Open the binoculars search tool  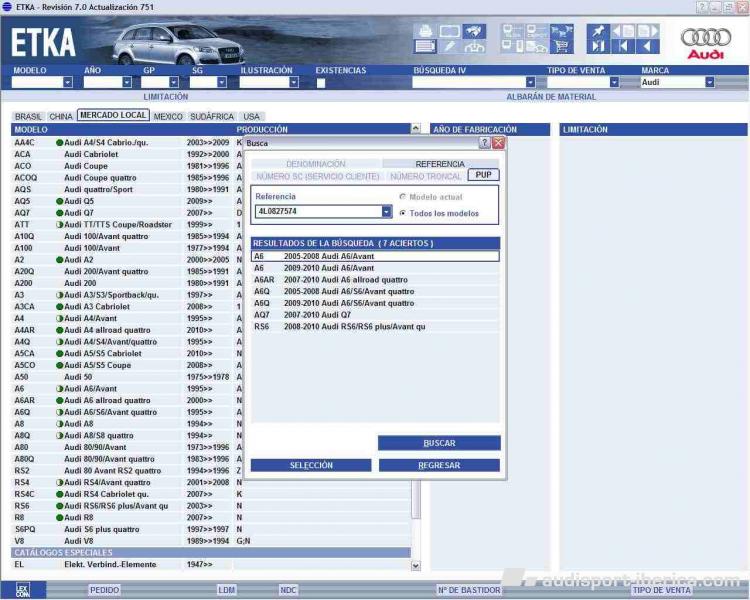click(x=474, y=31)
